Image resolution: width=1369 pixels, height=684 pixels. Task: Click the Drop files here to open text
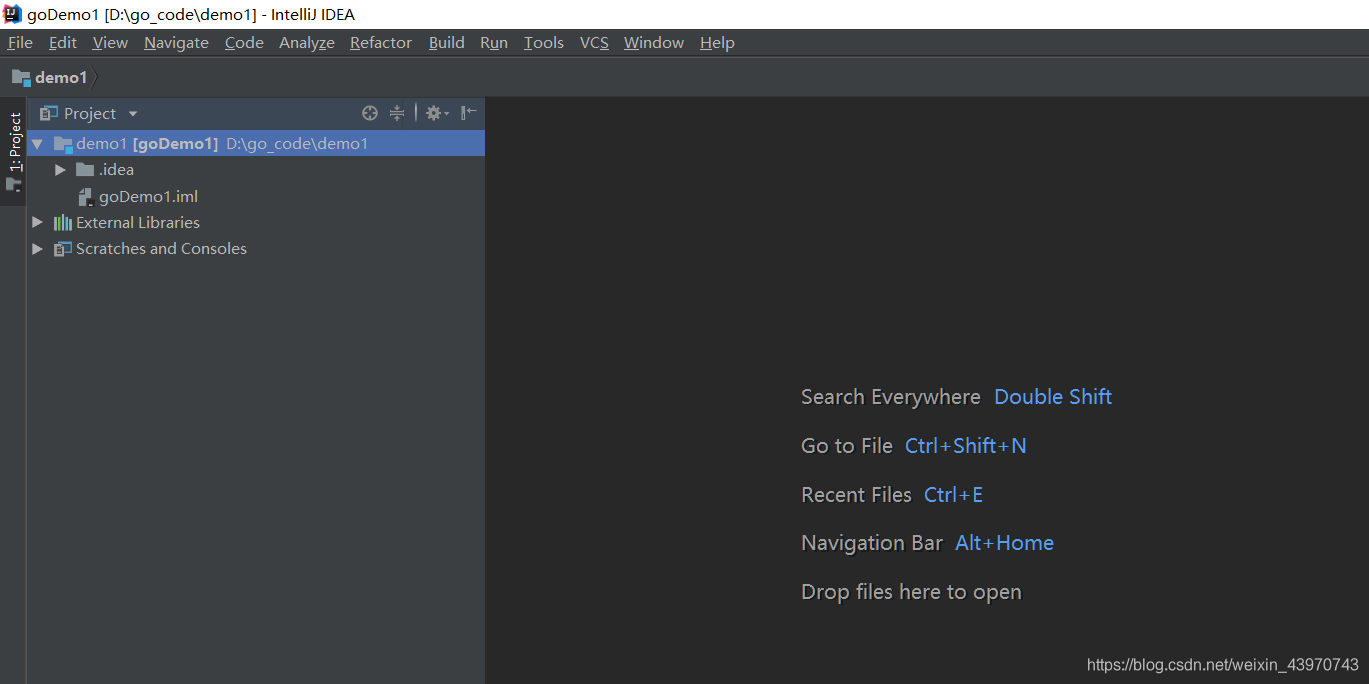coord(912,592)
